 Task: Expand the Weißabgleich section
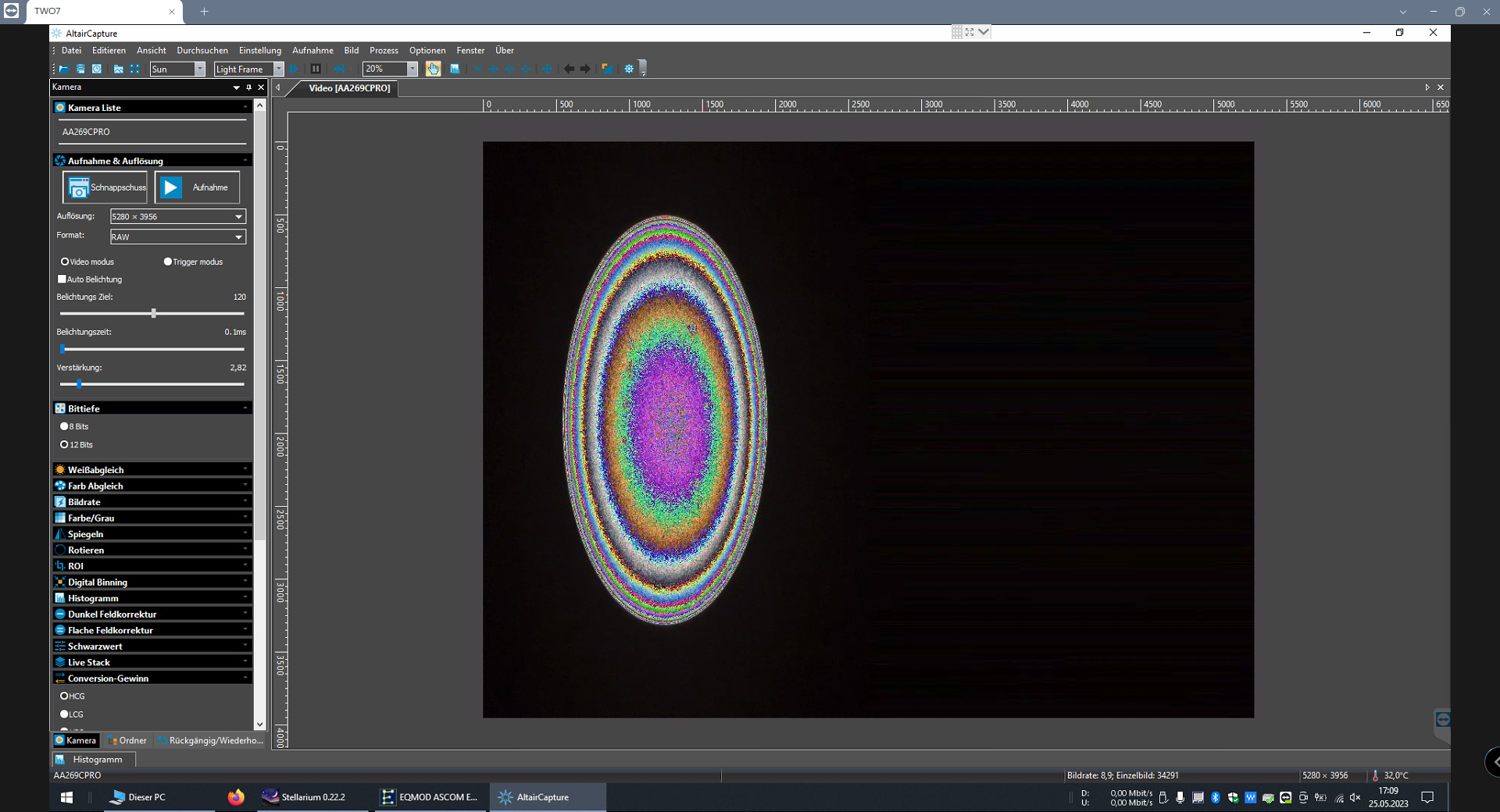coord(152,469)
